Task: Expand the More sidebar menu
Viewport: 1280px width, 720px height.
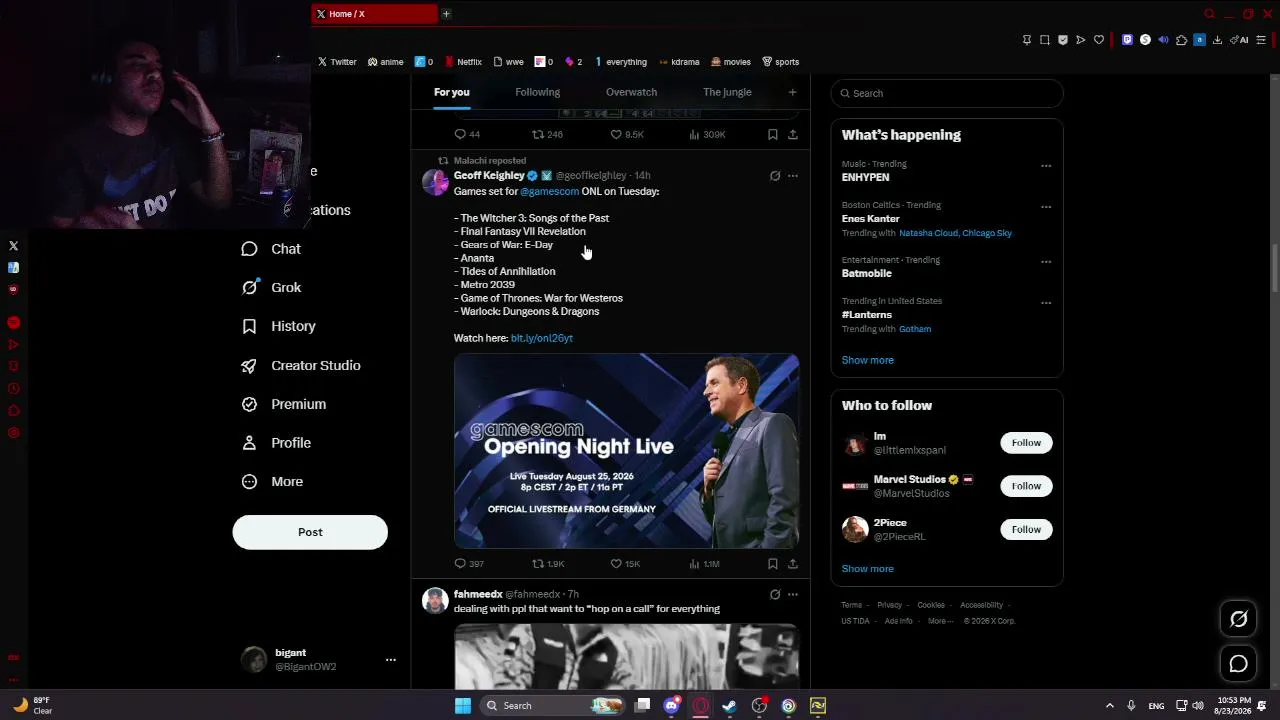Action: pyautogui.click(x=272, y=482)
